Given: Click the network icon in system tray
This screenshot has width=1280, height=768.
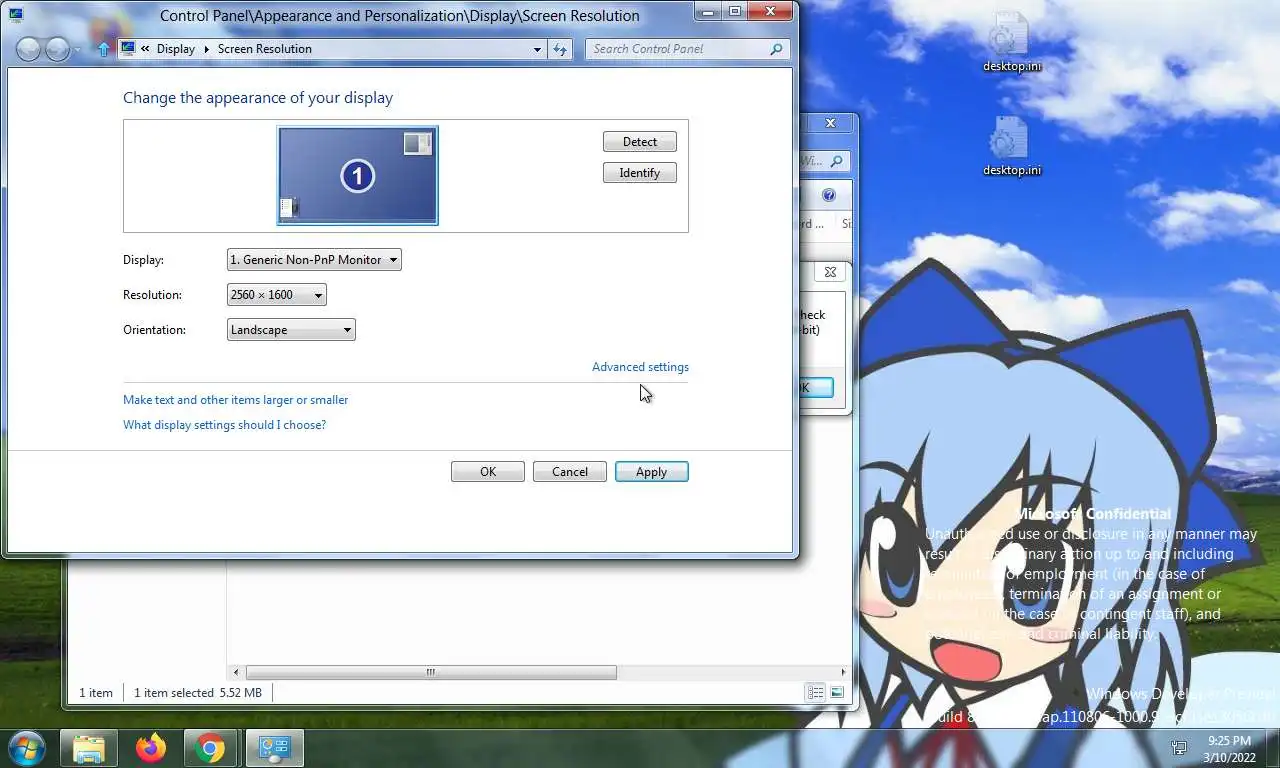Looking at the screenshot, I should (1179, 748).
